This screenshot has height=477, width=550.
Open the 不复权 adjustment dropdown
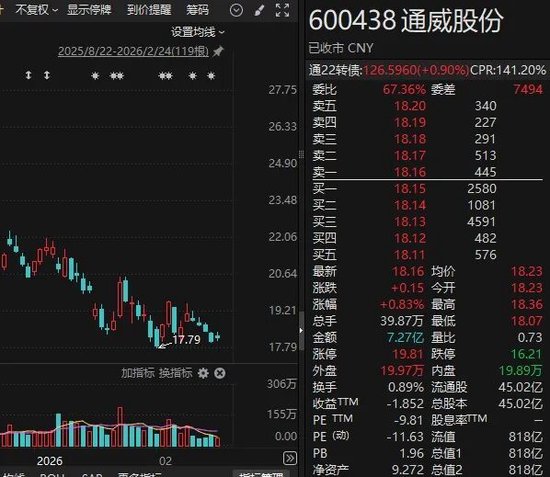(x=36, y=10)
